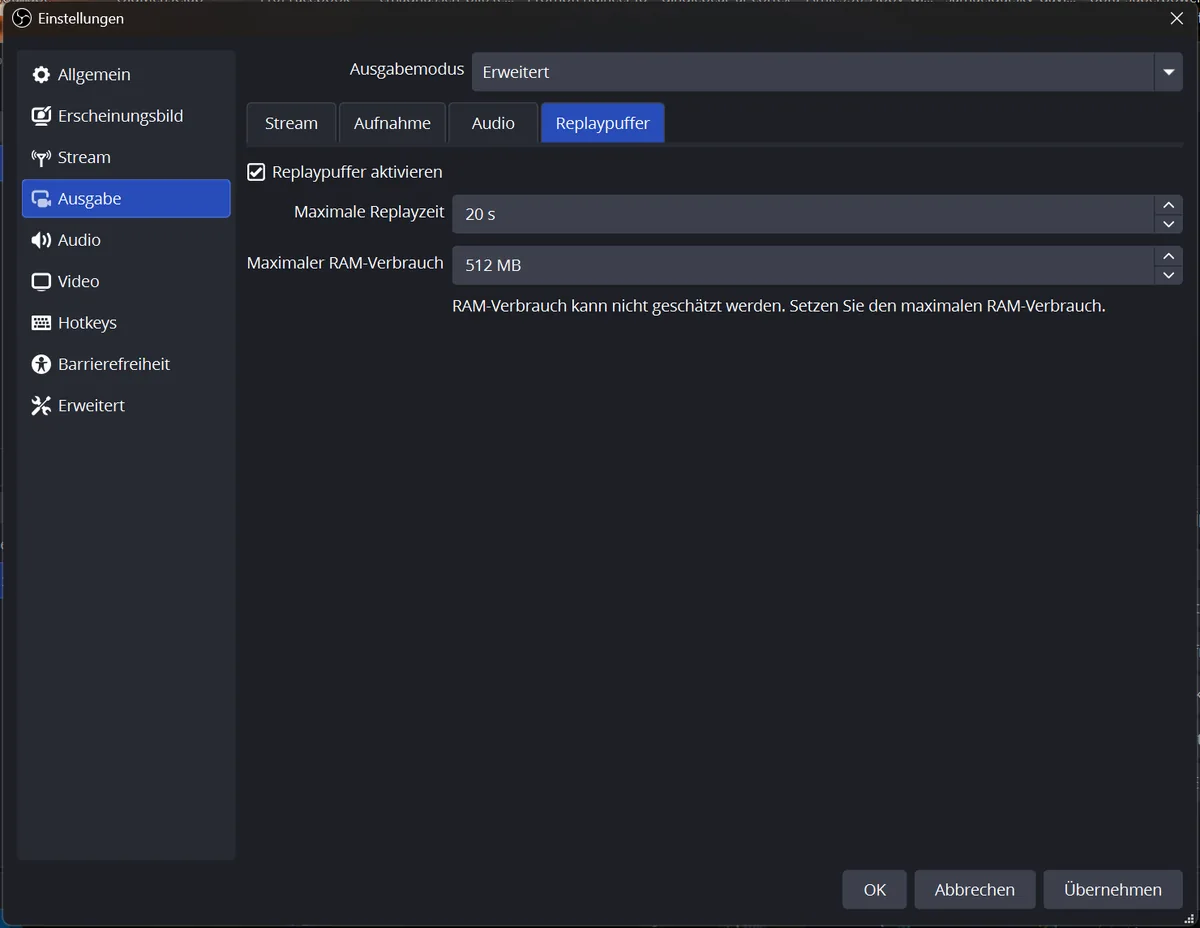Increase Maximaler RAM-Verbrauch with up arrow
The image size is (1200, 928).
[x=1168, y=256]
